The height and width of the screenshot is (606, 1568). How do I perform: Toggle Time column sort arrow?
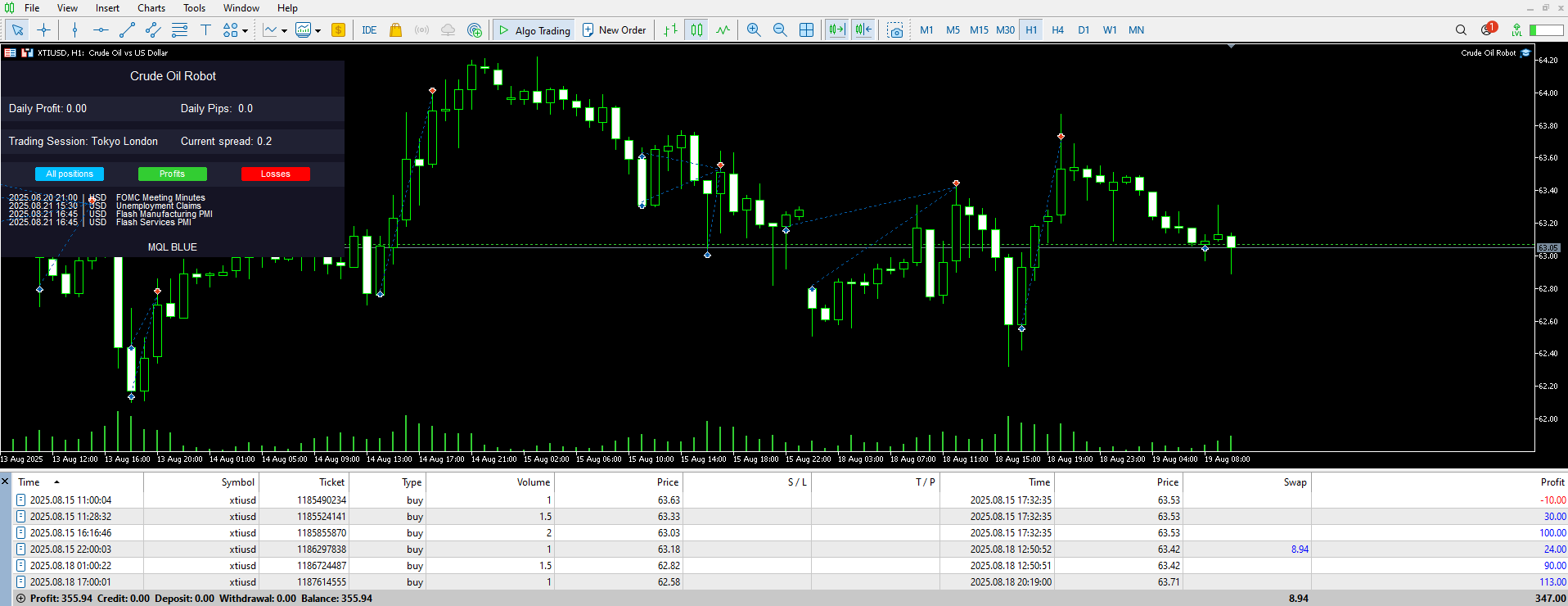coord(56,482)
